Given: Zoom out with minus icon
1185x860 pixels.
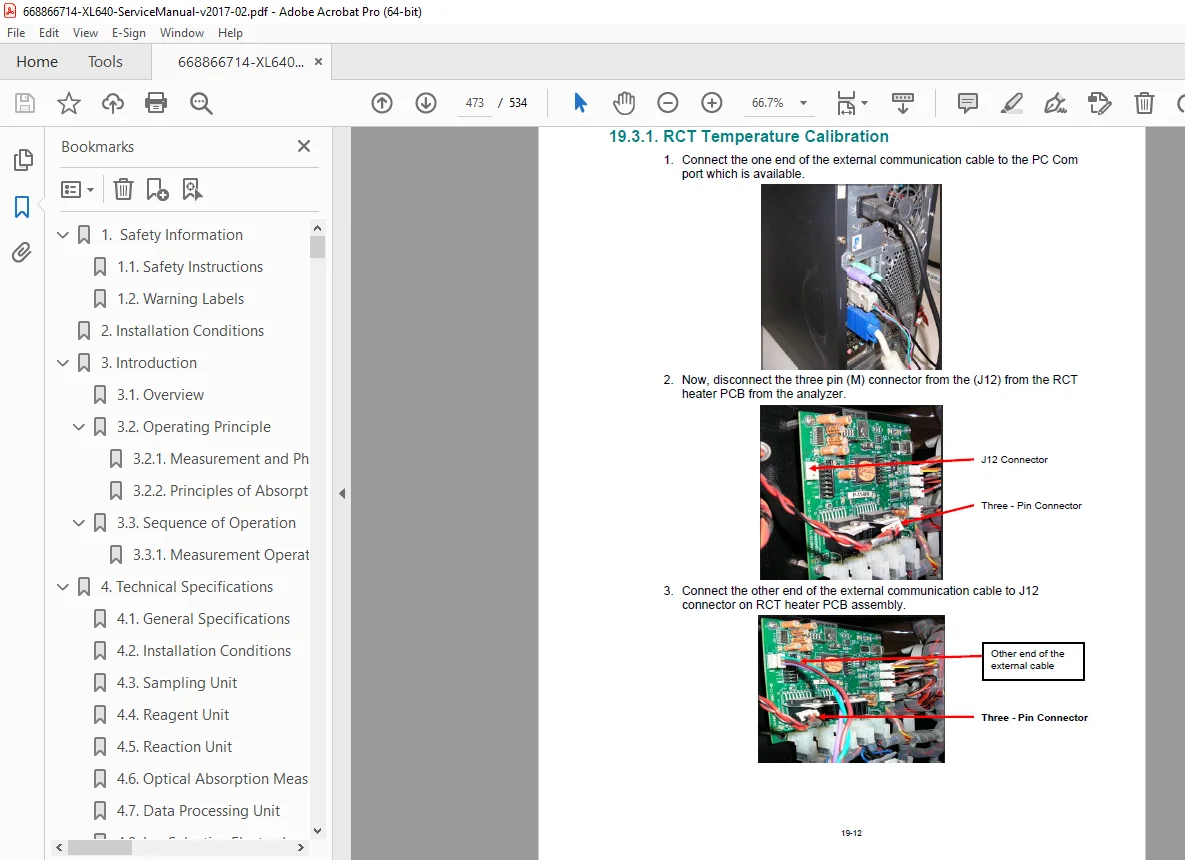Looking at the screenshot, I should point(667,103).
